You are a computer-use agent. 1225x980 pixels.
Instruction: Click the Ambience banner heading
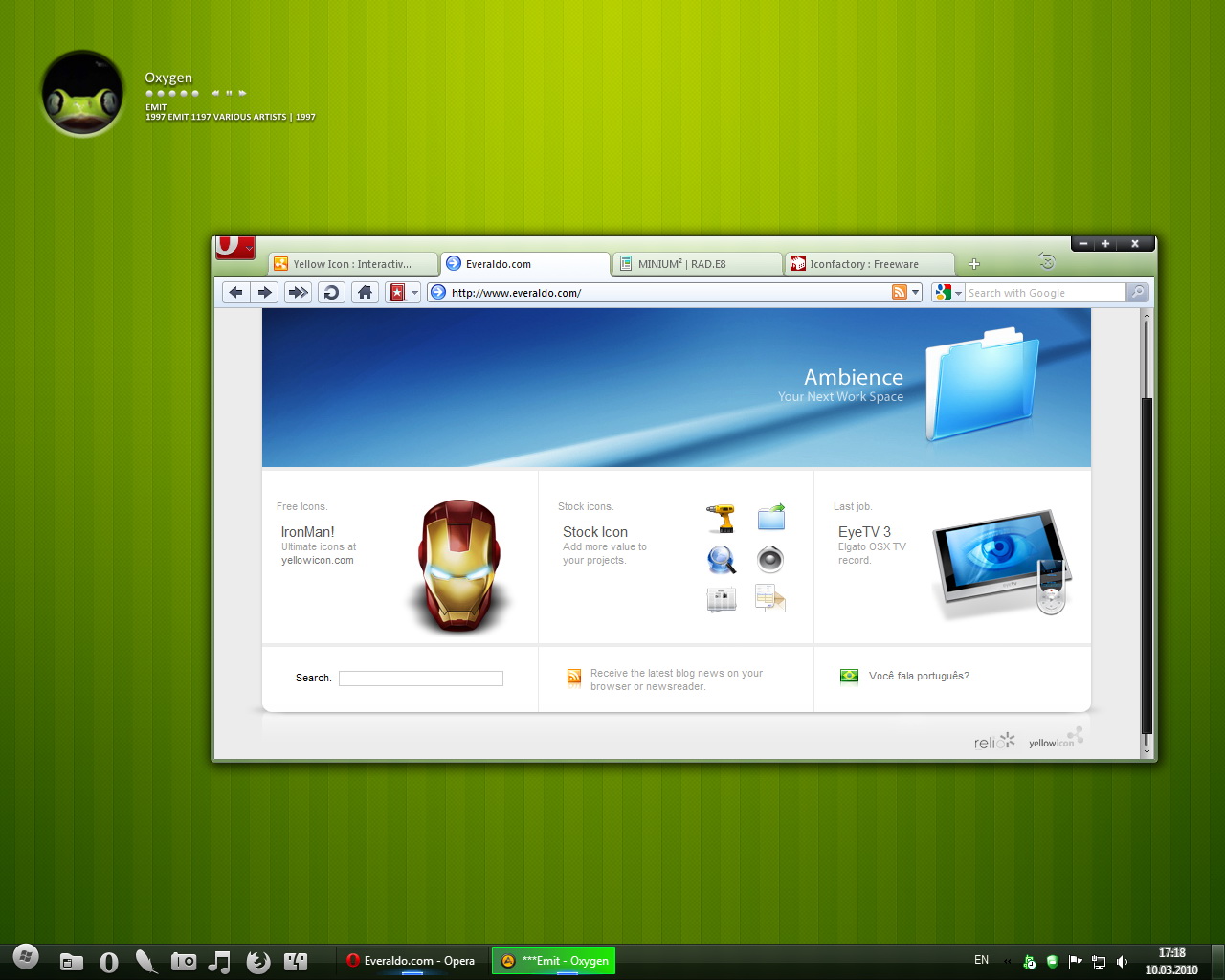[x=853, y=377]
